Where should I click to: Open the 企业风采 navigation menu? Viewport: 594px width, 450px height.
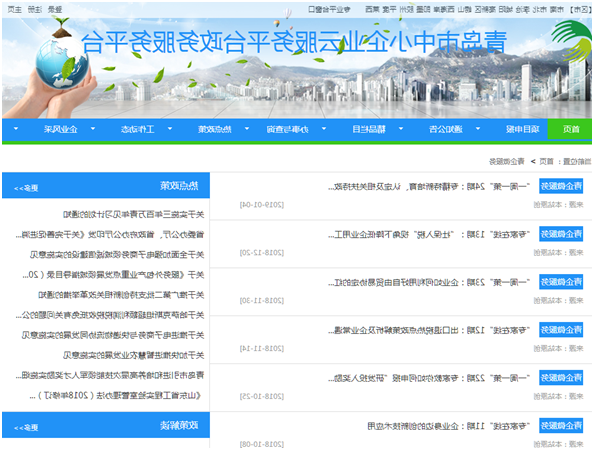61,129
